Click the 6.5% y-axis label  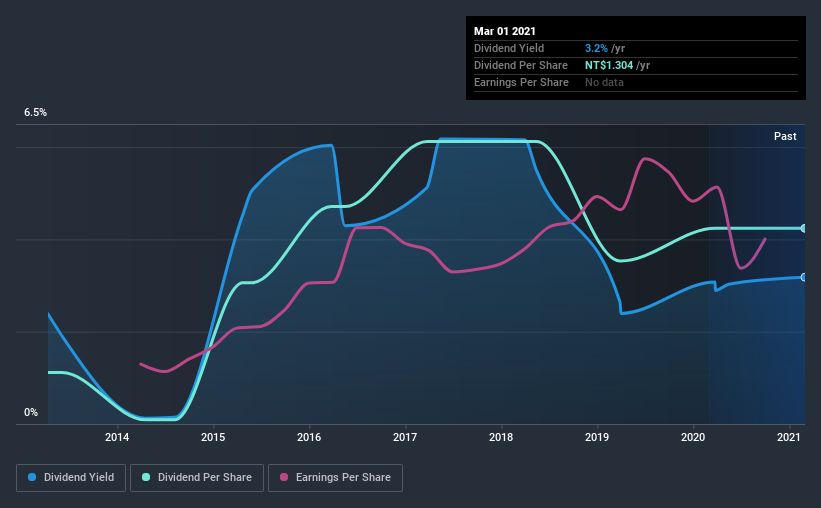tap(35, 113)
